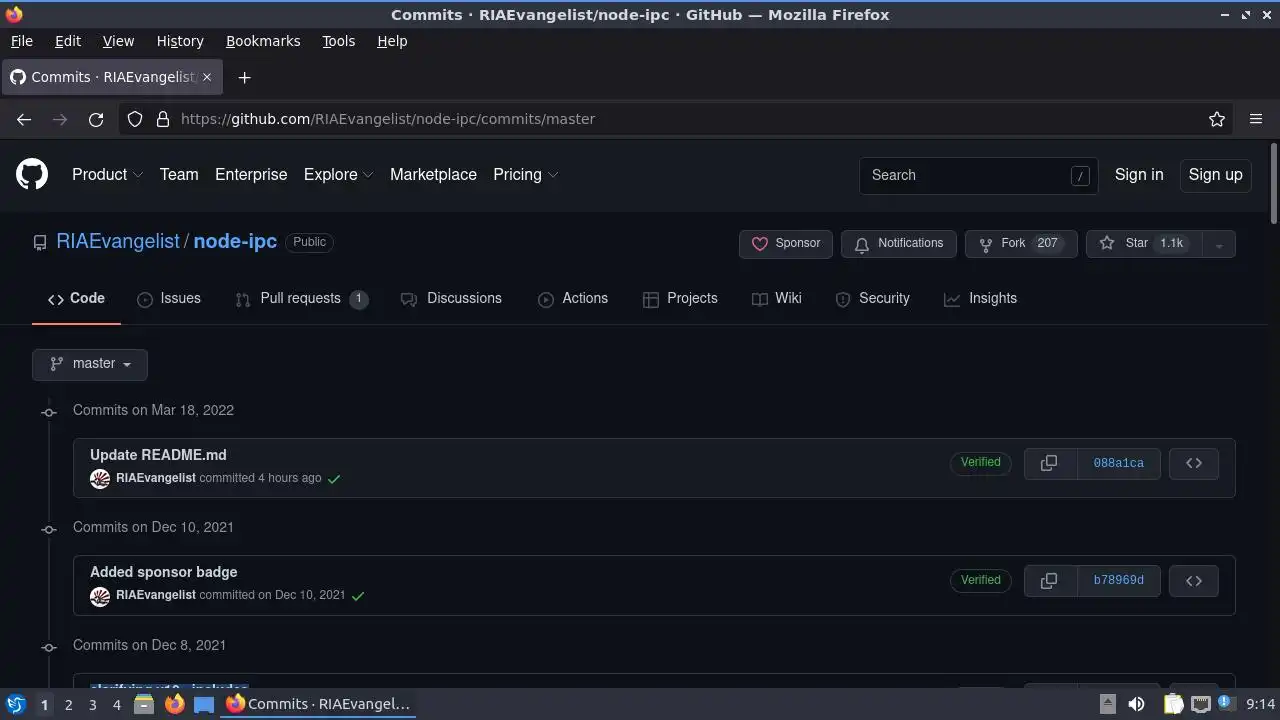
Task: Switch to the Pull requests tab
Action: click(x=301, y=299)
